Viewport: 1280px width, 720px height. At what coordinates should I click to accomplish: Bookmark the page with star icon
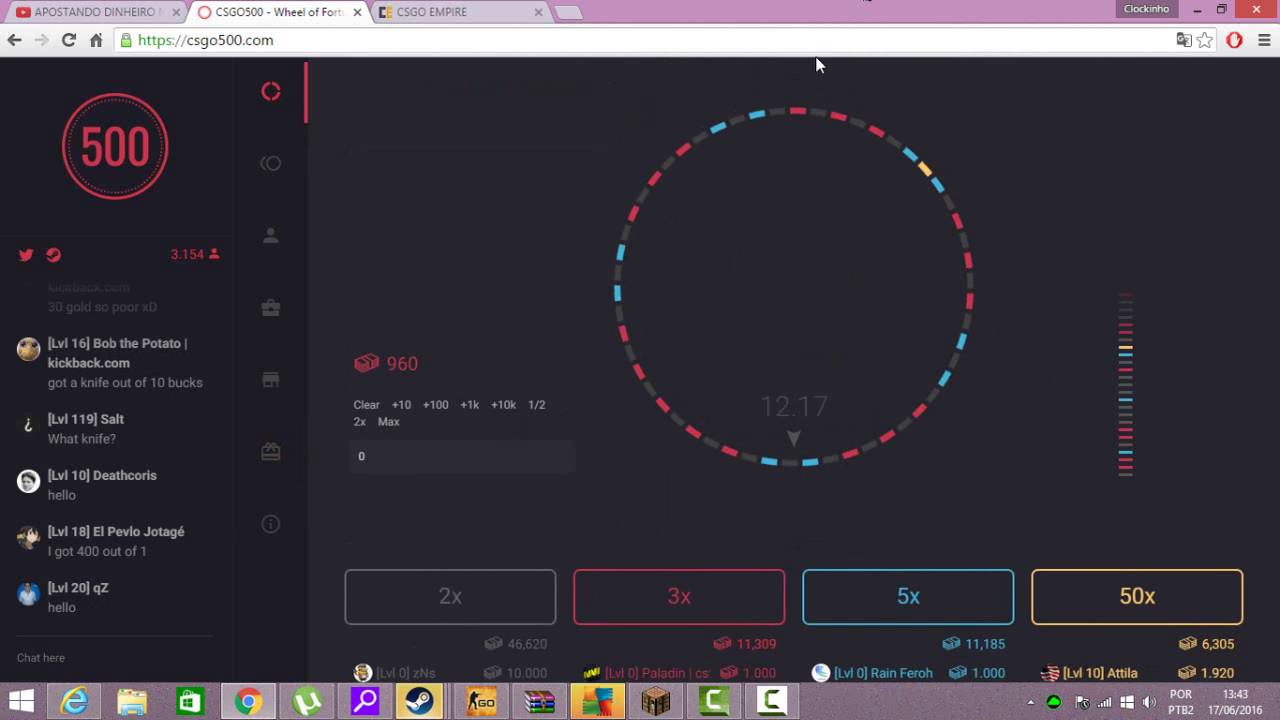pos(1205,40)
